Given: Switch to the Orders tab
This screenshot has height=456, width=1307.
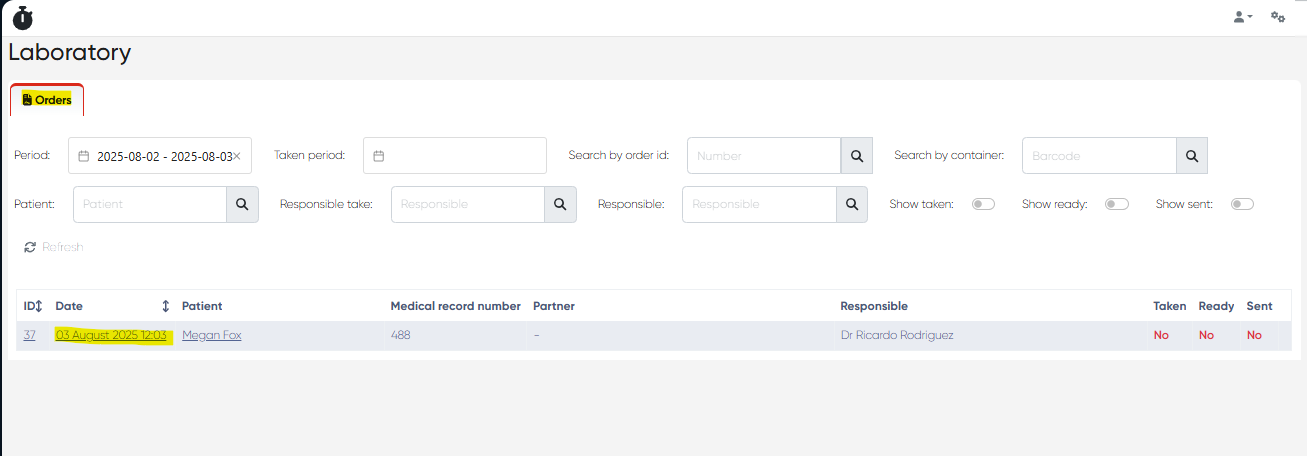Looking at the screenshot, I should (47, 100).
